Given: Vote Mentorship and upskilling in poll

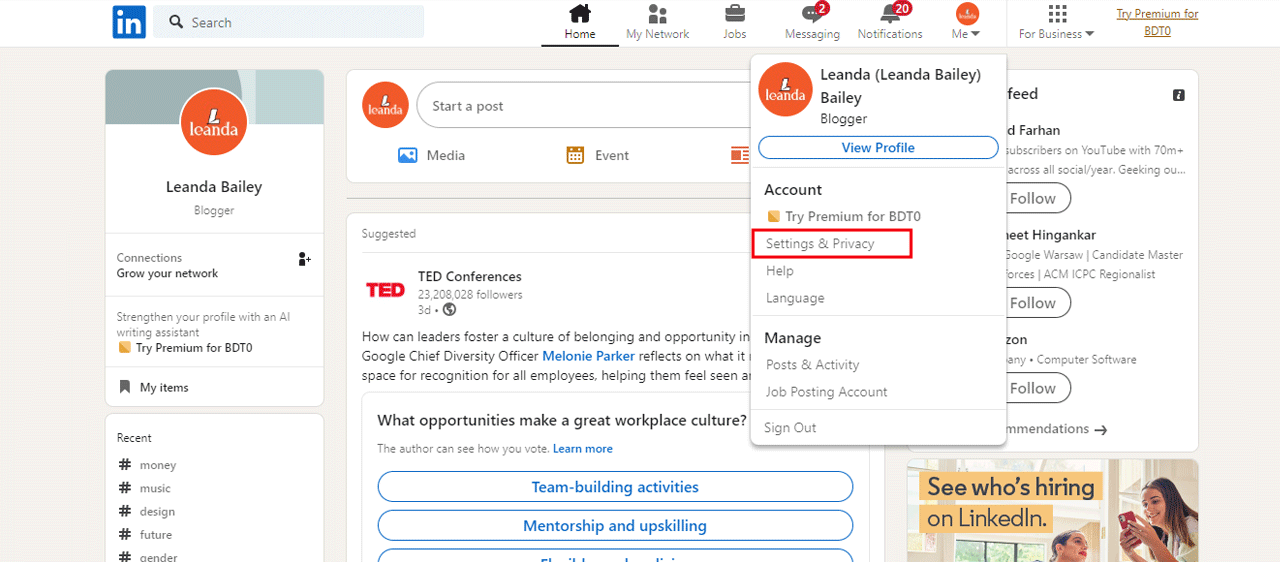Looking at the screenshot, I should 615,525.
